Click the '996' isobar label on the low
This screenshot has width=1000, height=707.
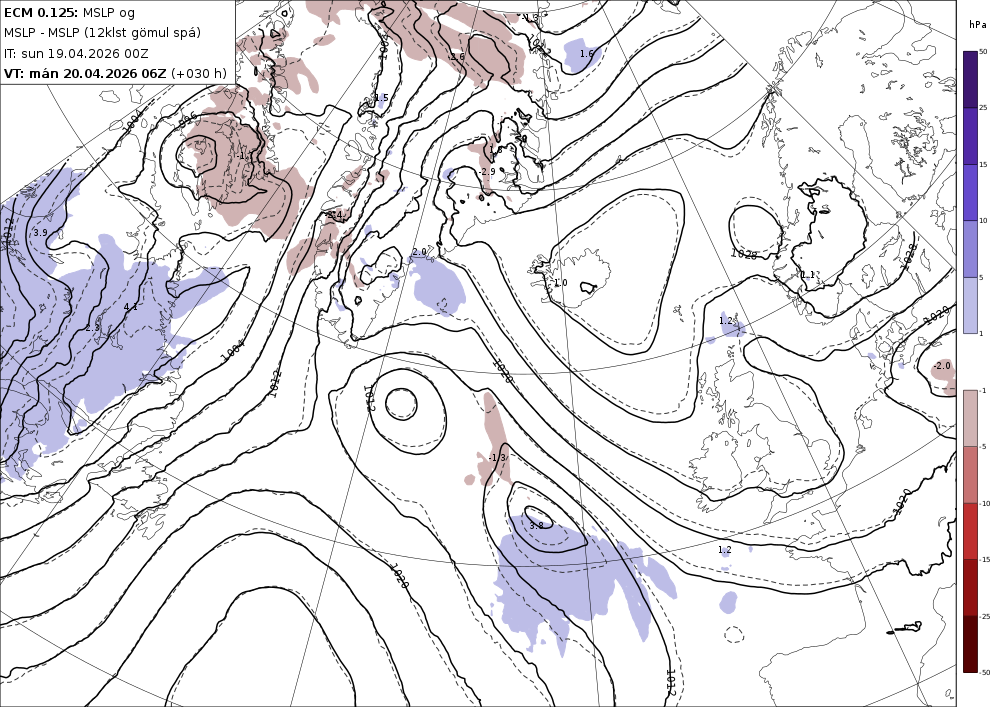click(x=187, y=119)
